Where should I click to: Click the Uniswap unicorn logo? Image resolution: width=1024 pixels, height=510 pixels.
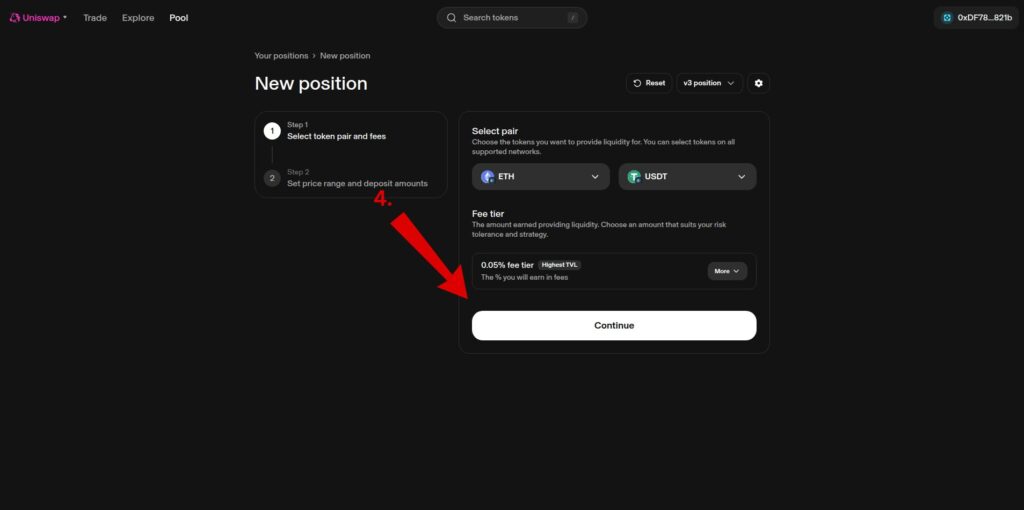[15, 18]
